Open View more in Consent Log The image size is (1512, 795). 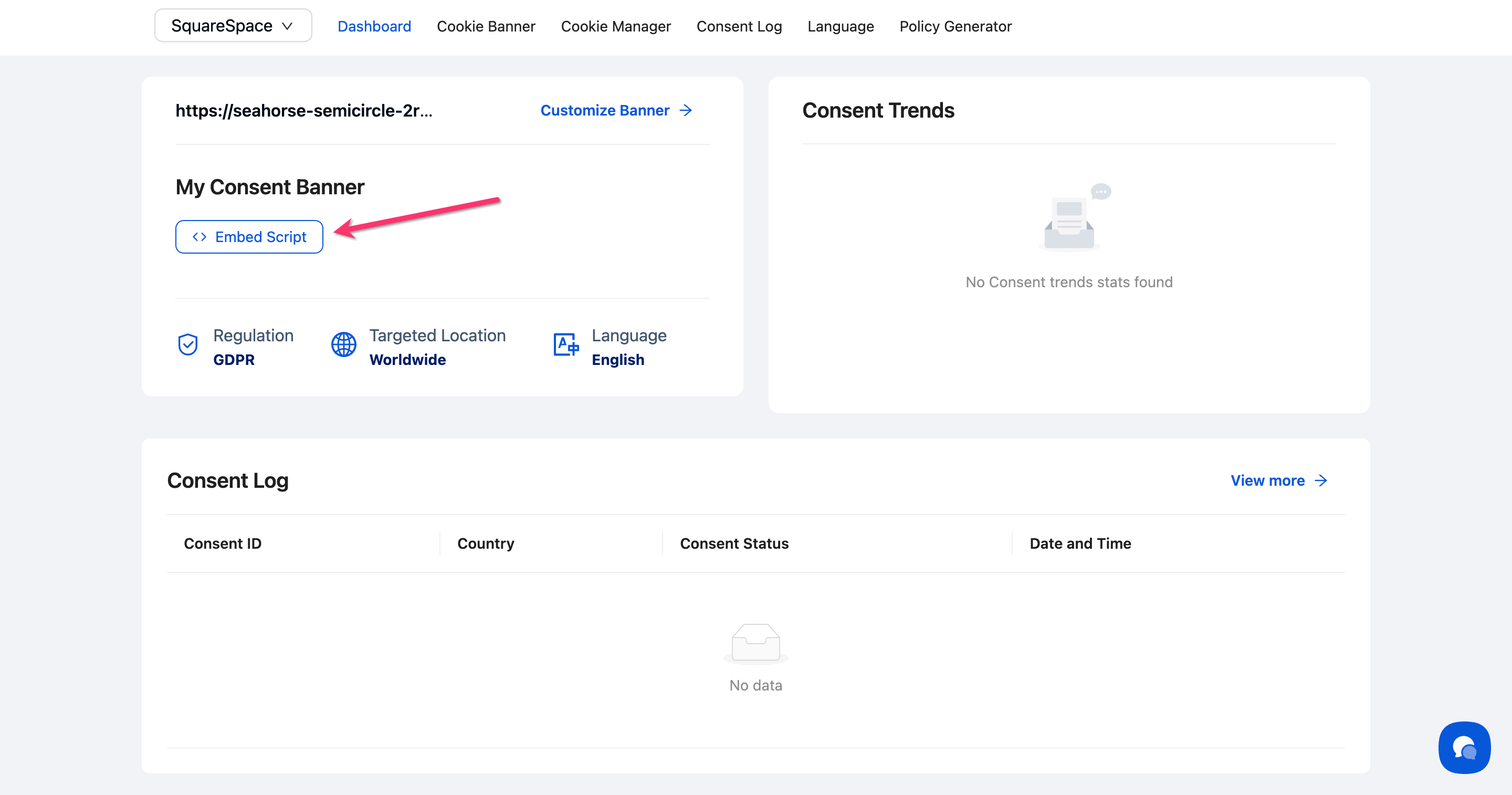click(x=1267, y=481)
